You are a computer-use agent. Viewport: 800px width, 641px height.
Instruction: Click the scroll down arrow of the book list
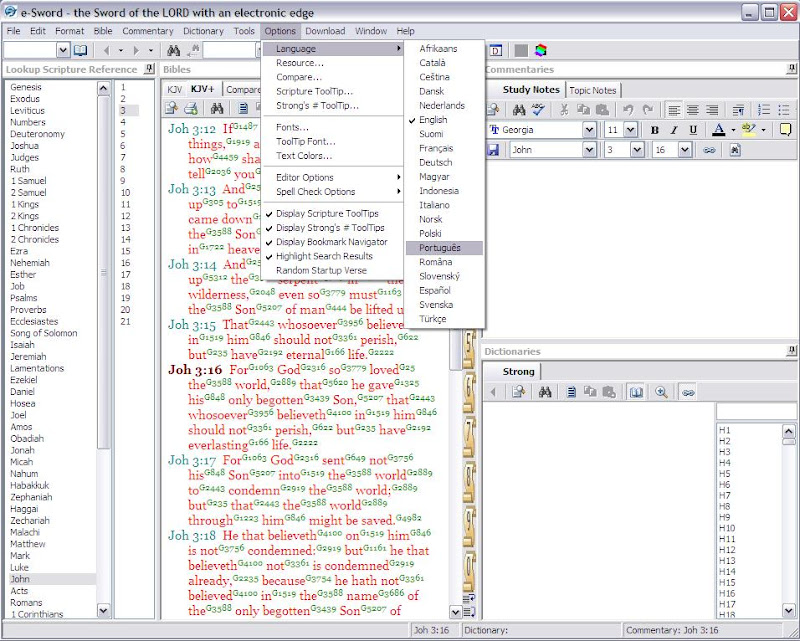(x=103, y=610)
